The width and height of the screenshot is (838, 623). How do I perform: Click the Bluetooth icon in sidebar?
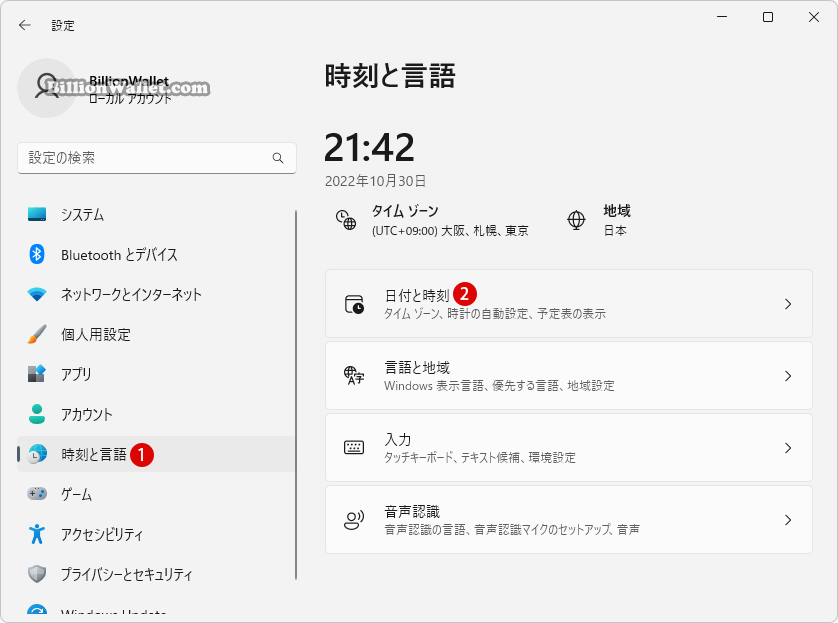click(37, 254)
